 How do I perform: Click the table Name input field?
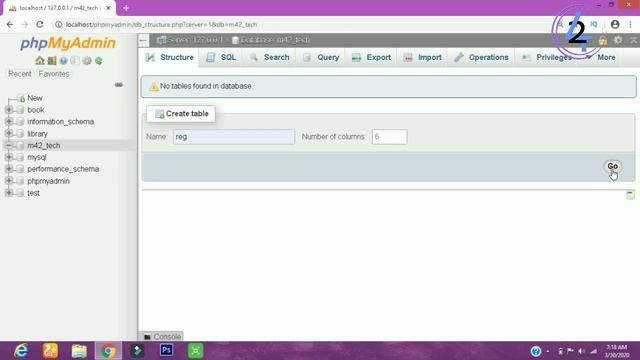(x=234, y=137)
